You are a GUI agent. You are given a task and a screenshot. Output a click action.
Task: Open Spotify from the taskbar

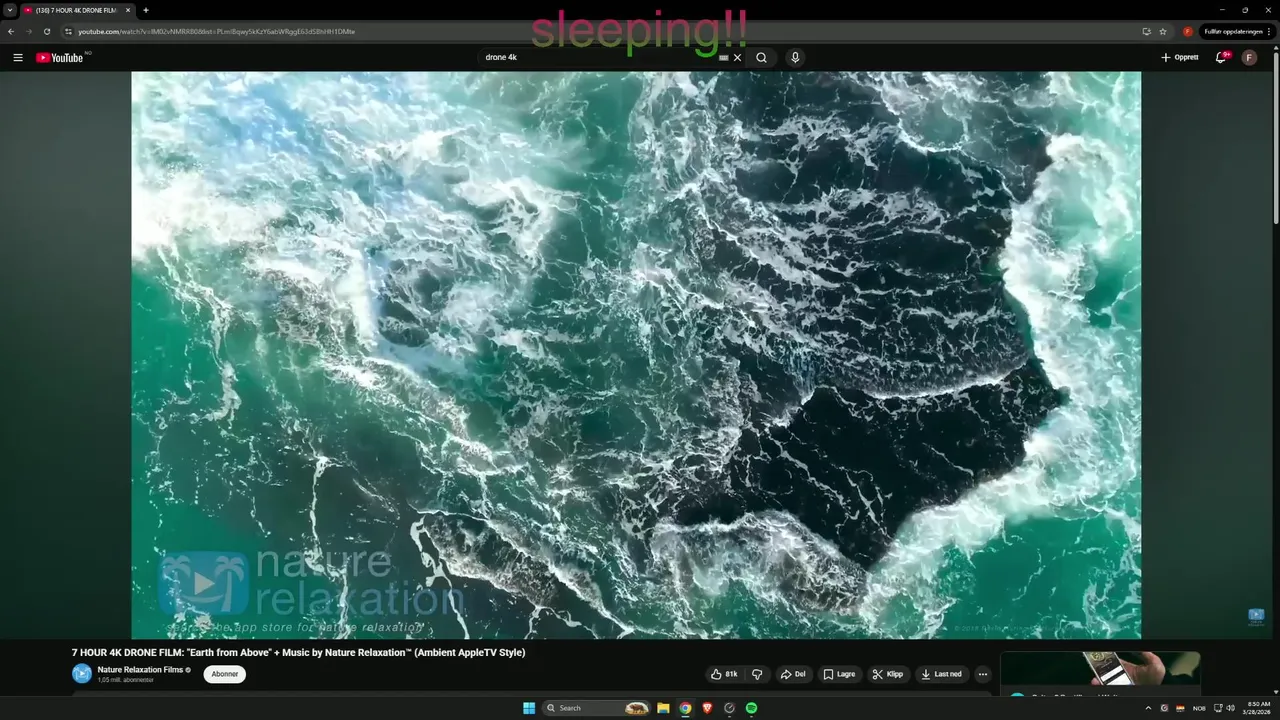point(751,708)
